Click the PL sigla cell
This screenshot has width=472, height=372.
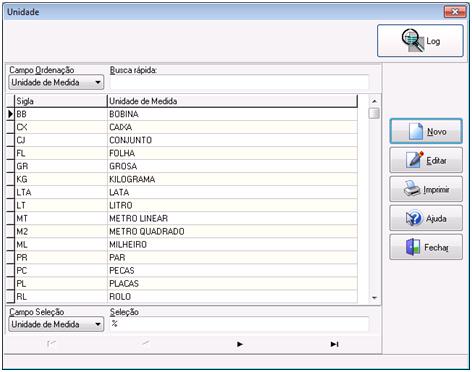[x=61, y=283]
